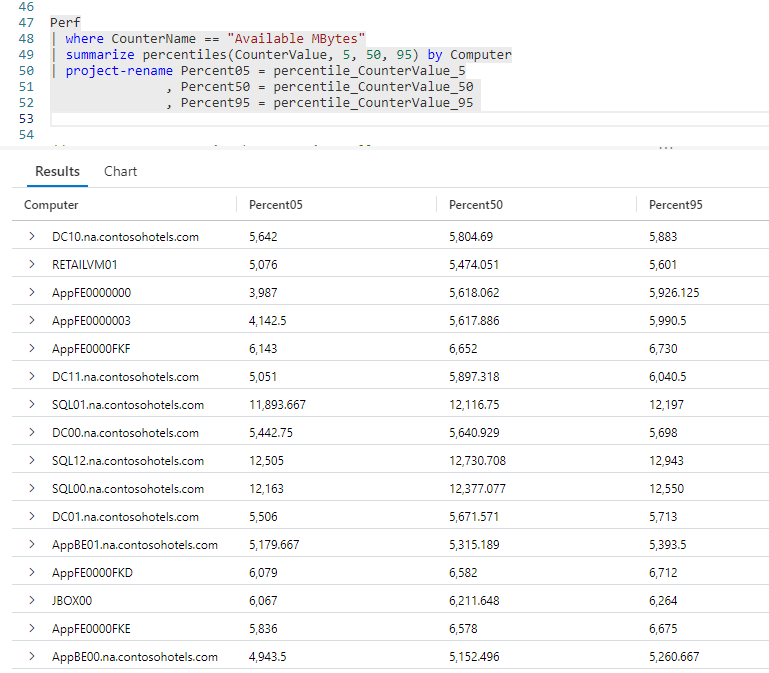Place cursor on the Perf query line
769x673 pixels.
65,21
